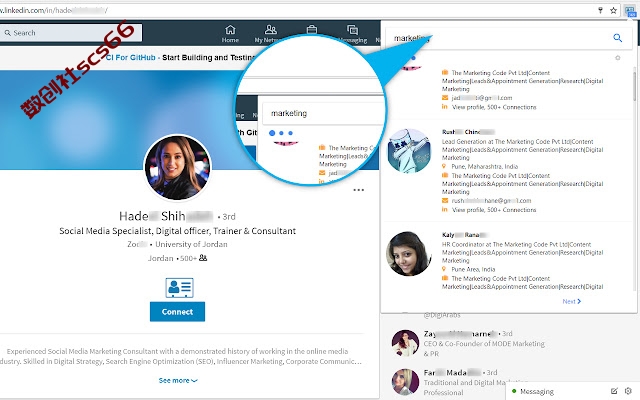Click the 'Social Media Specialist, Digital officer' headline
This screenshot has height=400, width=640.
(178, 231)
